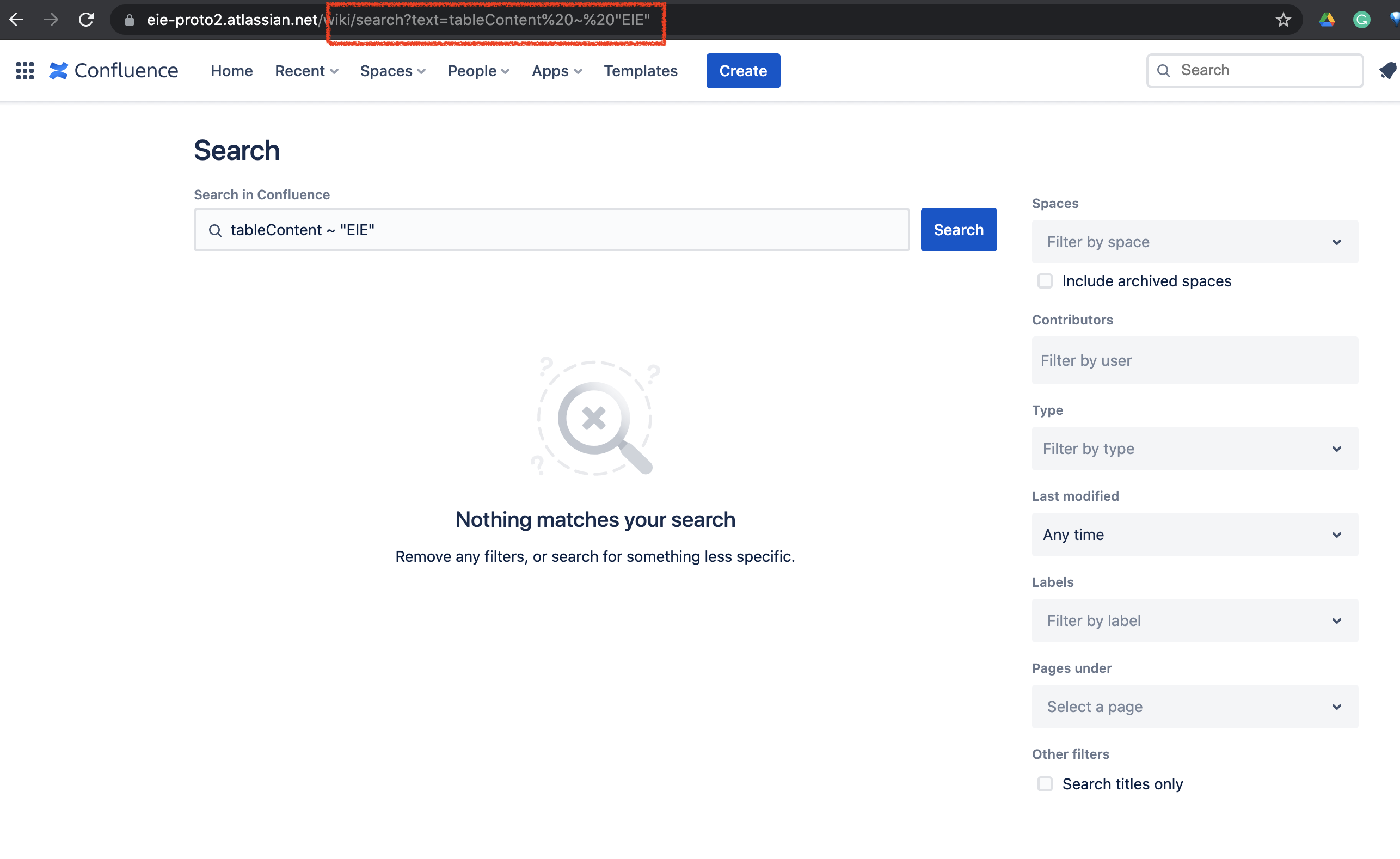Check Search titles only option
This screenshot has height=859, width=1400.
click(x=1045, y=784)
